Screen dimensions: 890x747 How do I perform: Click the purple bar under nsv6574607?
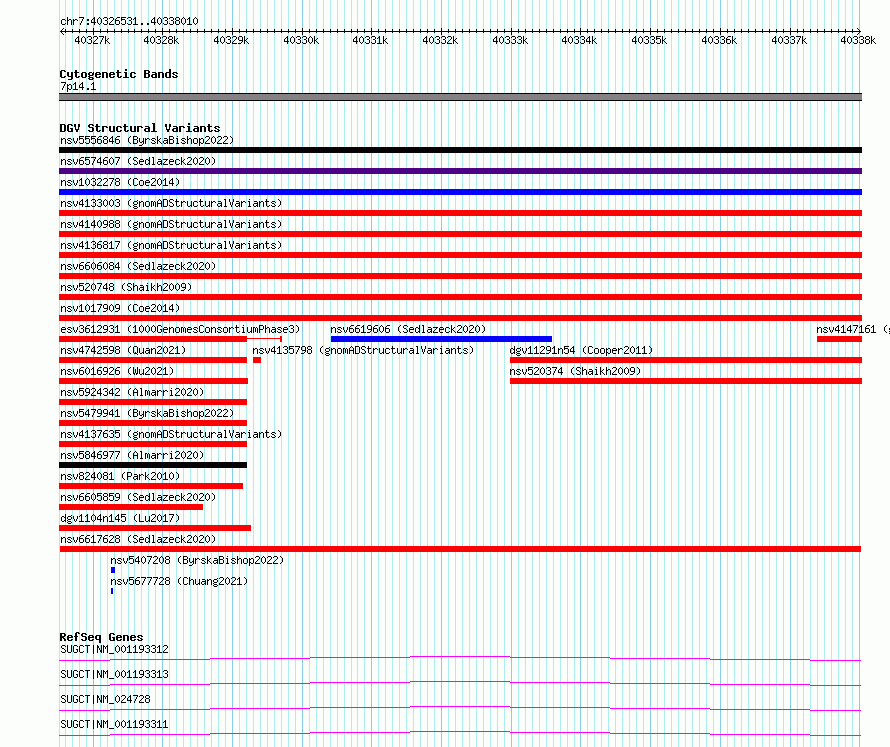(x=460, y=171)
